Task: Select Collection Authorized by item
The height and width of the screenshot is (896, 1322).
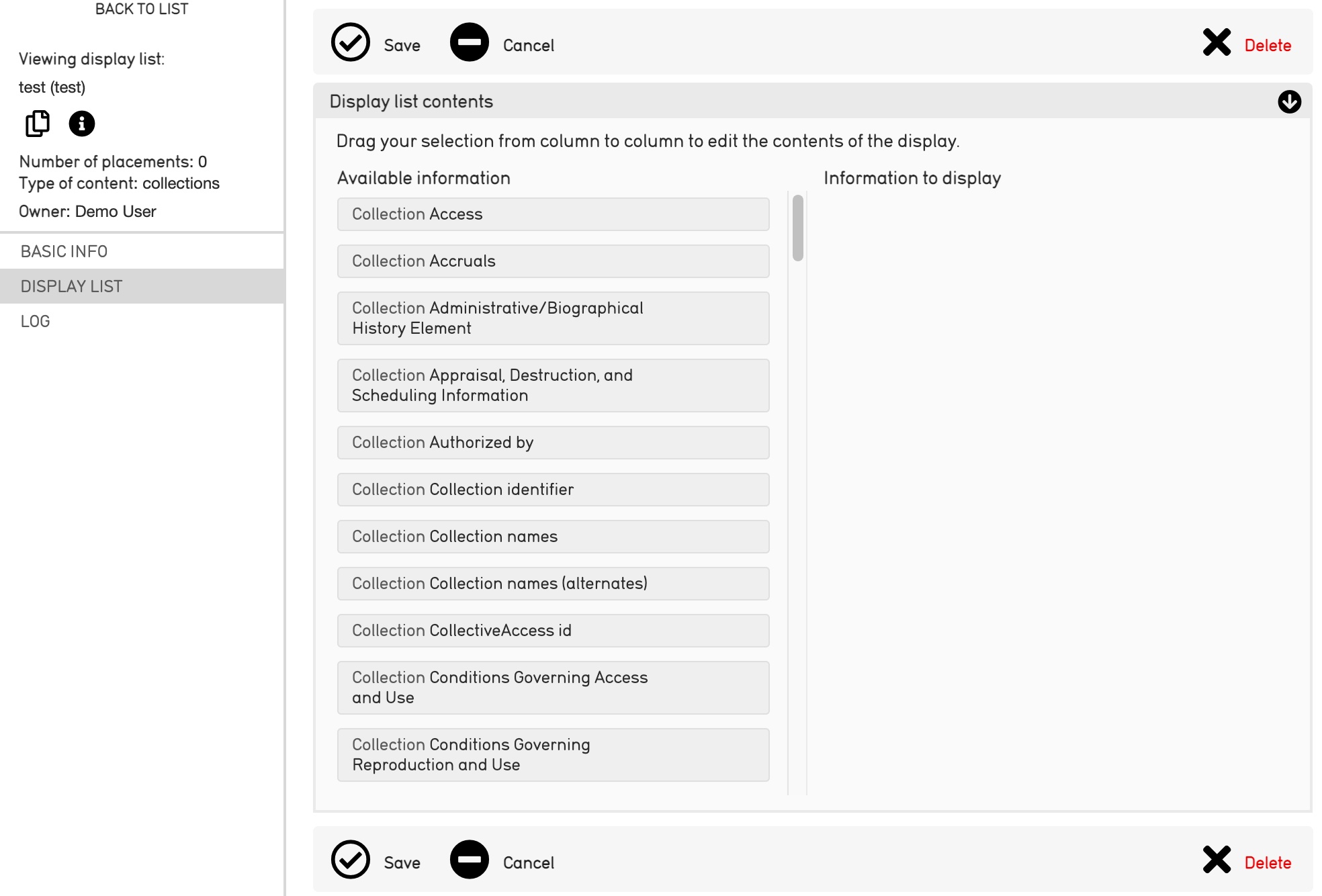Action: point(553,443)
